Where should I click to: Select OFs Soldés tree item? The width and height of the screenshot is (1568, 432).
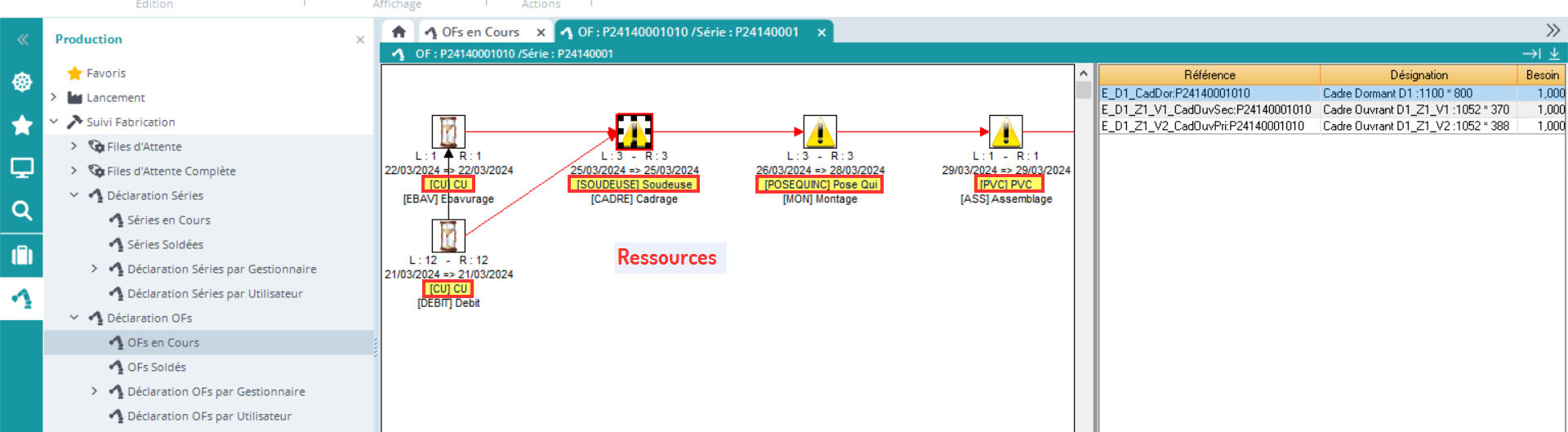[156, 367]
